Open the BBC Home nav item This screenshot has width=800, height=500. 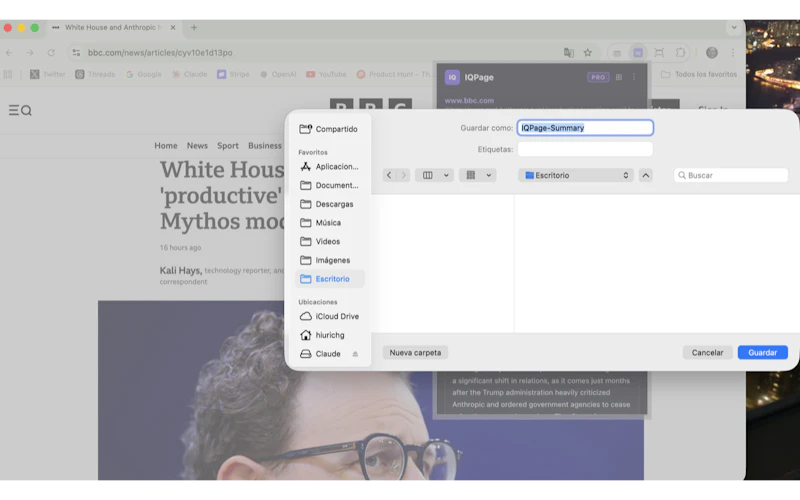tap(166, 146)
